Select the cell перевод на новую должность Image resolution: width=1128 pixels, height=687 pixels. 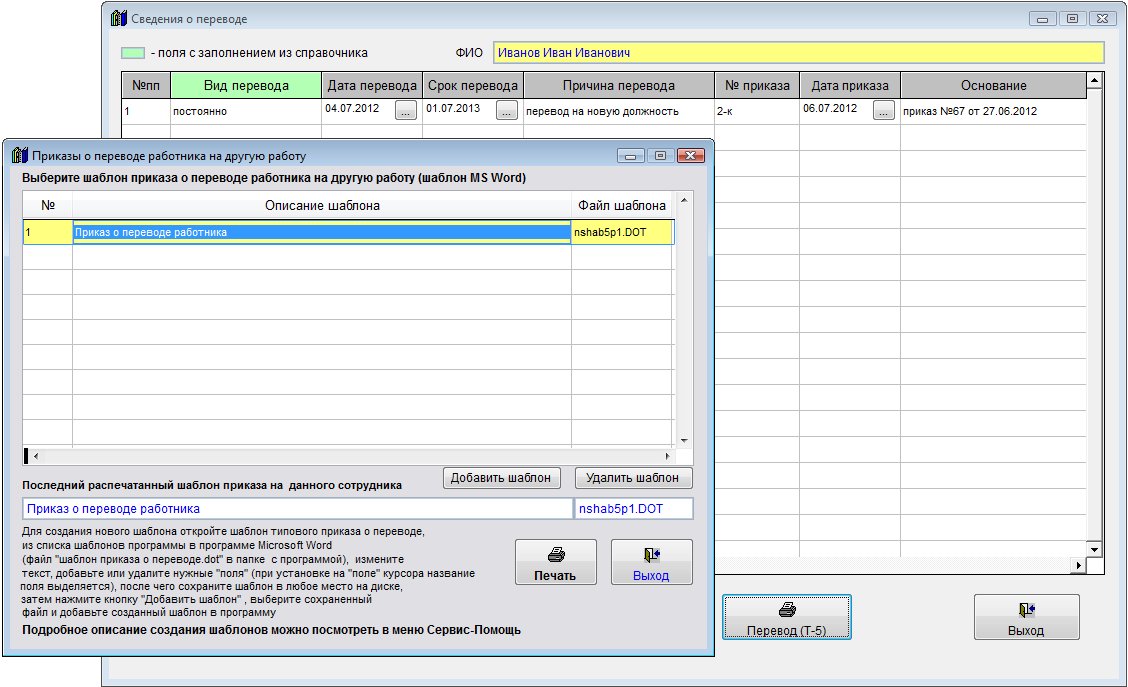619,112
